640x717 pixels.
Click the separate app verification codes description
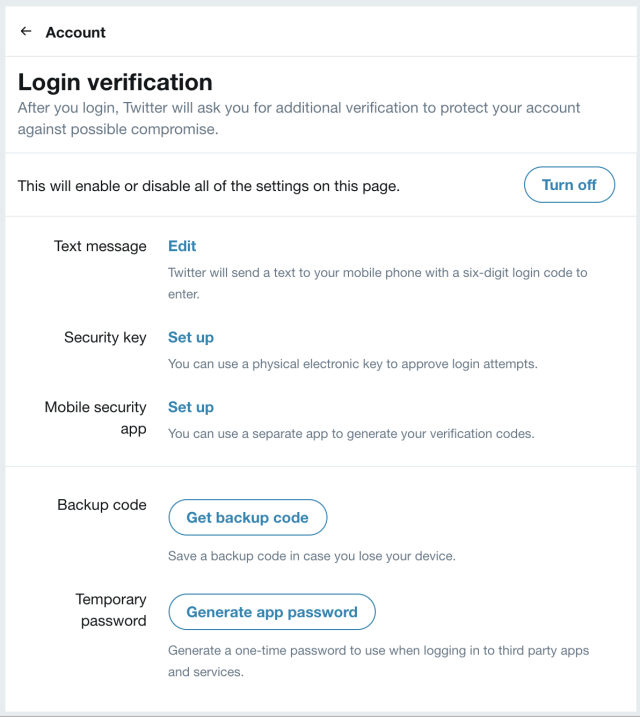pos(351,433)
